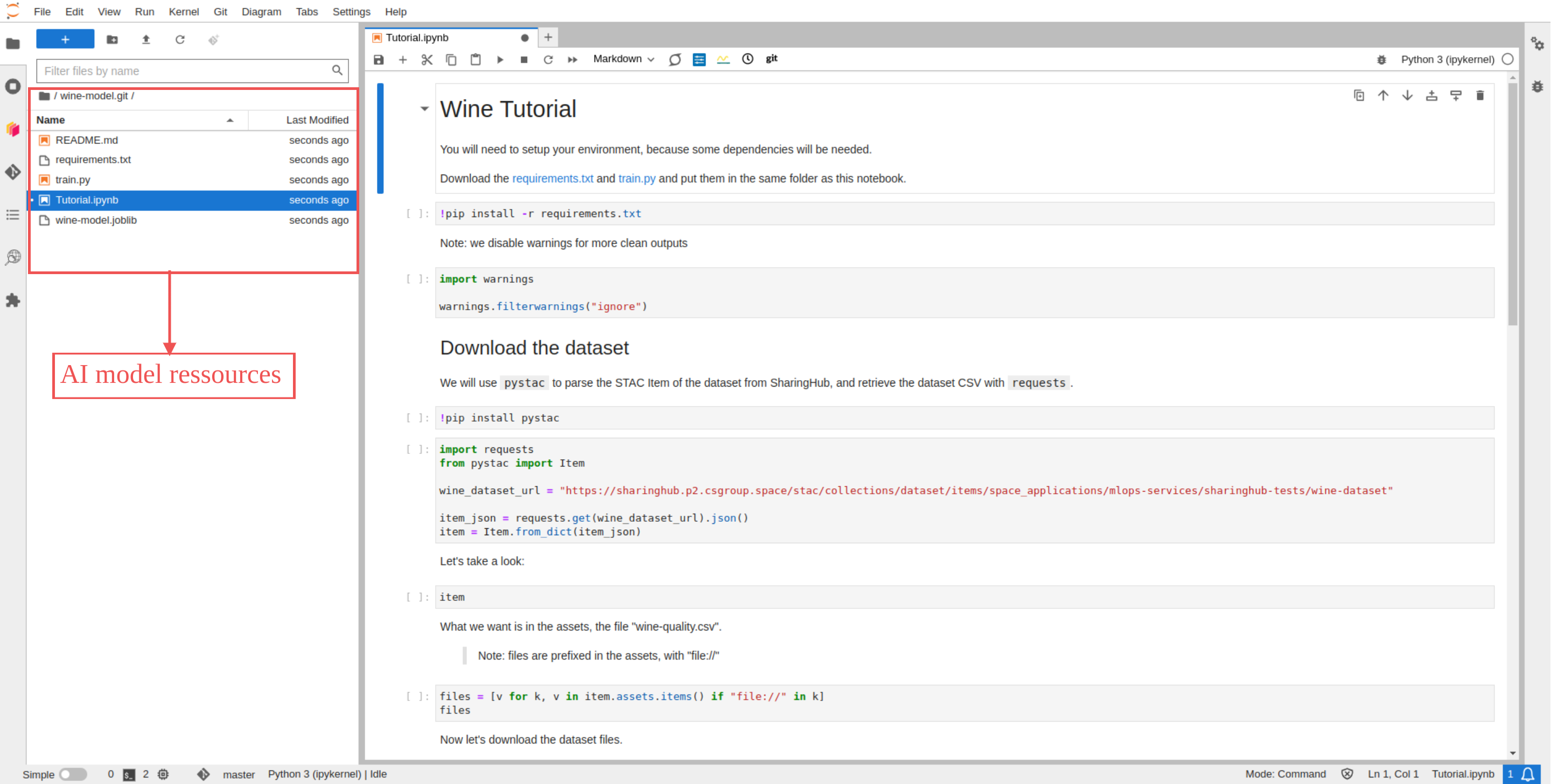The width and height of the screenshot is (1551, 784).
Task: Click the git button in notebook toolbar
Action: coord(771,58)
